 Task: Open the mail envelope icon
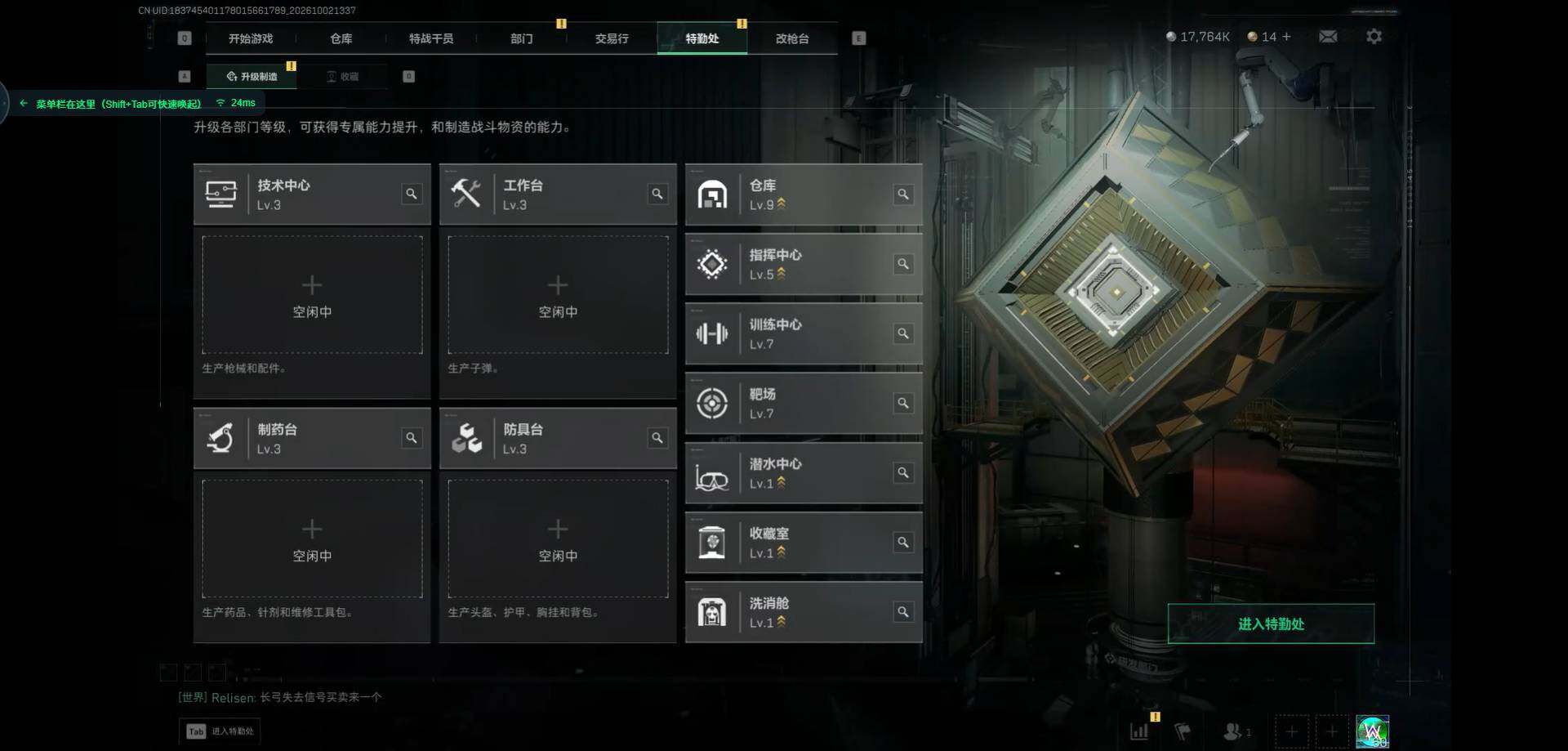point(1328,37)
